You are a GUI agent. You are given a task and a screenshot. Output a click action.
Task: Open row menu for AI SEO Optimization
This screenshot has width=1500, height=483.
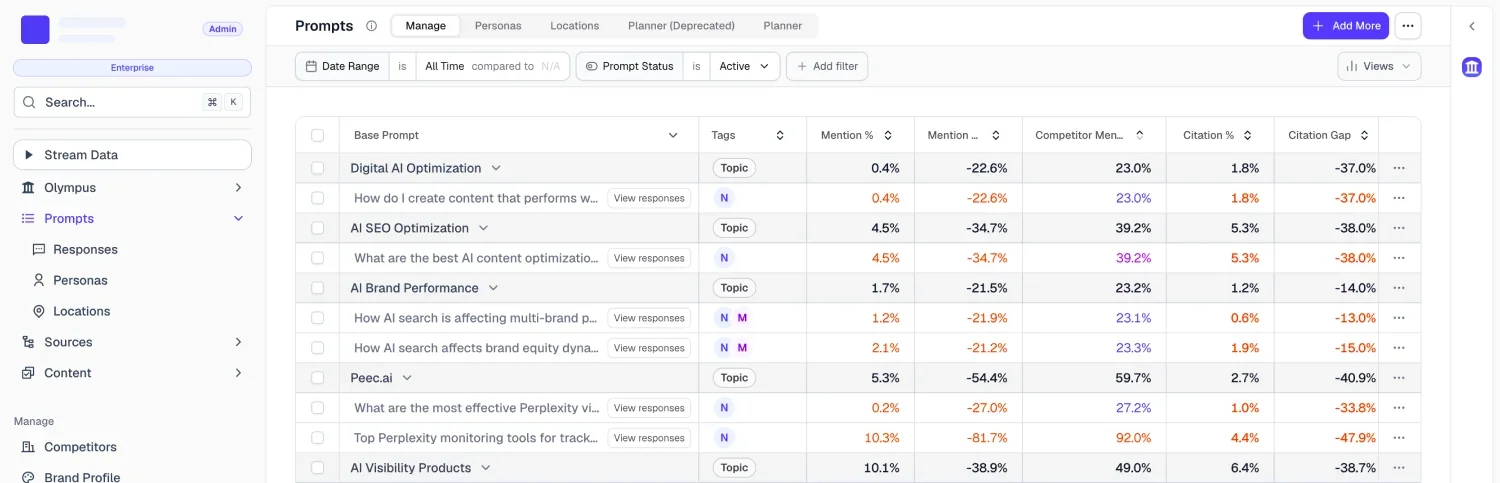tap(1399, 228)
